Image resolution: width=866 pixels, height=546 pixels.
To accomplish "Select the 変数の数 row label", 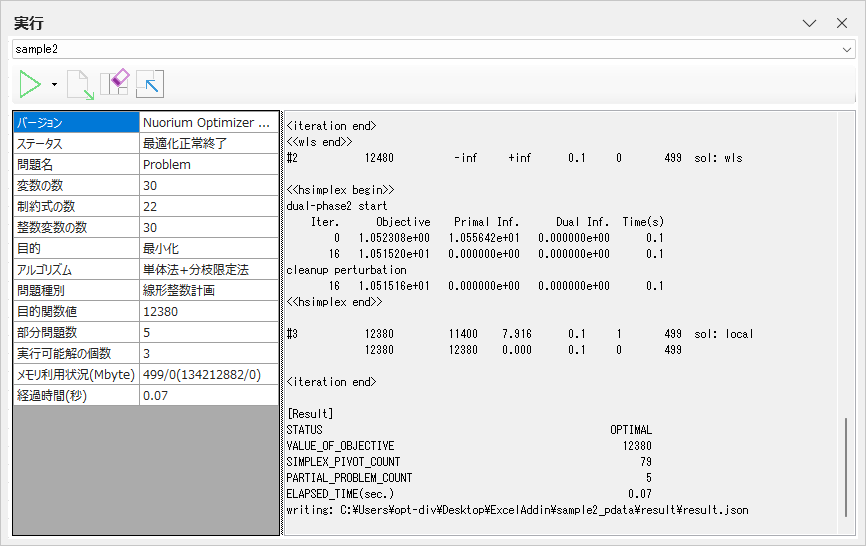I will click(x=76, y=185).
